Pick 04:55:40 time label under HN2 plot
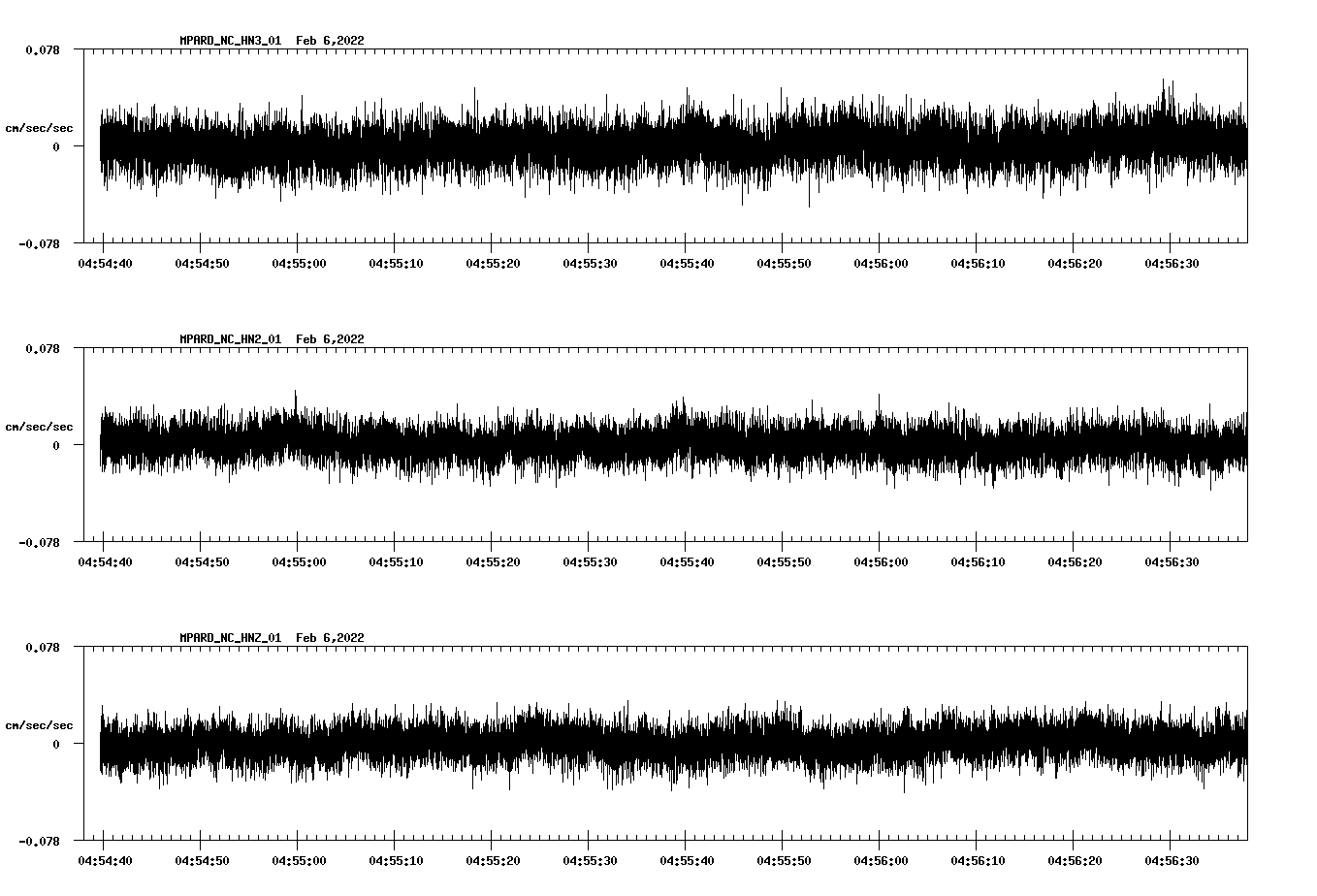The height and width of the screenshot is (896, 1317). 686,562
